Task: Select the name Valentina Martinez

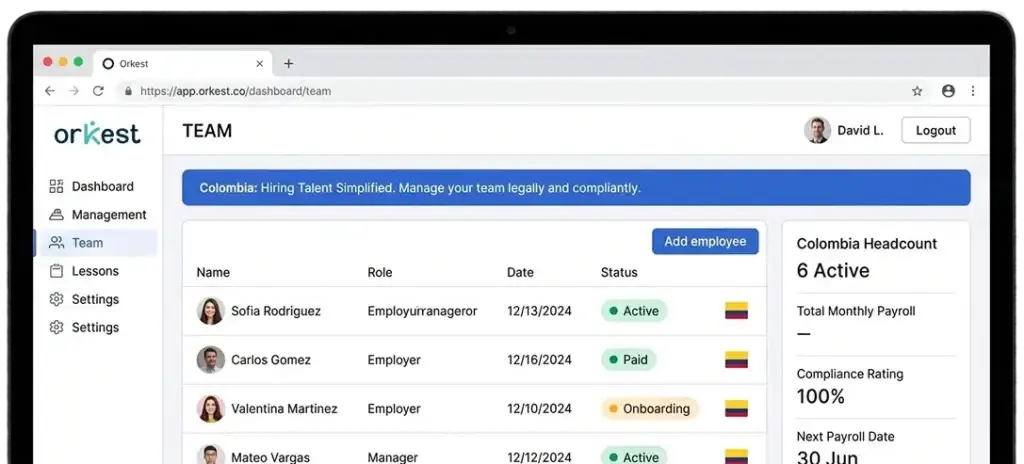Action: (x=284, y=408)
